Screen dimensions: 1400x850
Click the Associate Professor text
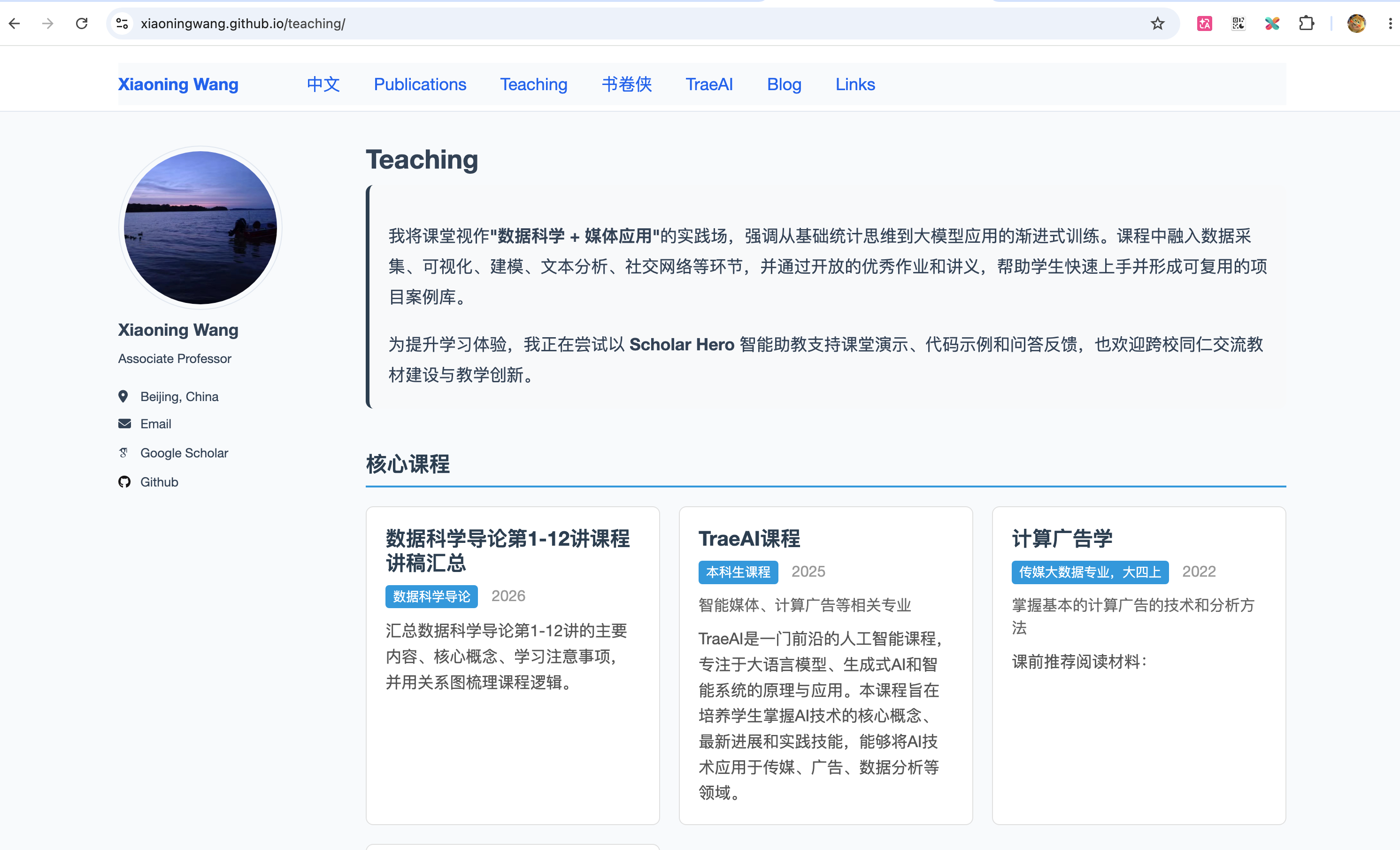[x=175, y=358]
